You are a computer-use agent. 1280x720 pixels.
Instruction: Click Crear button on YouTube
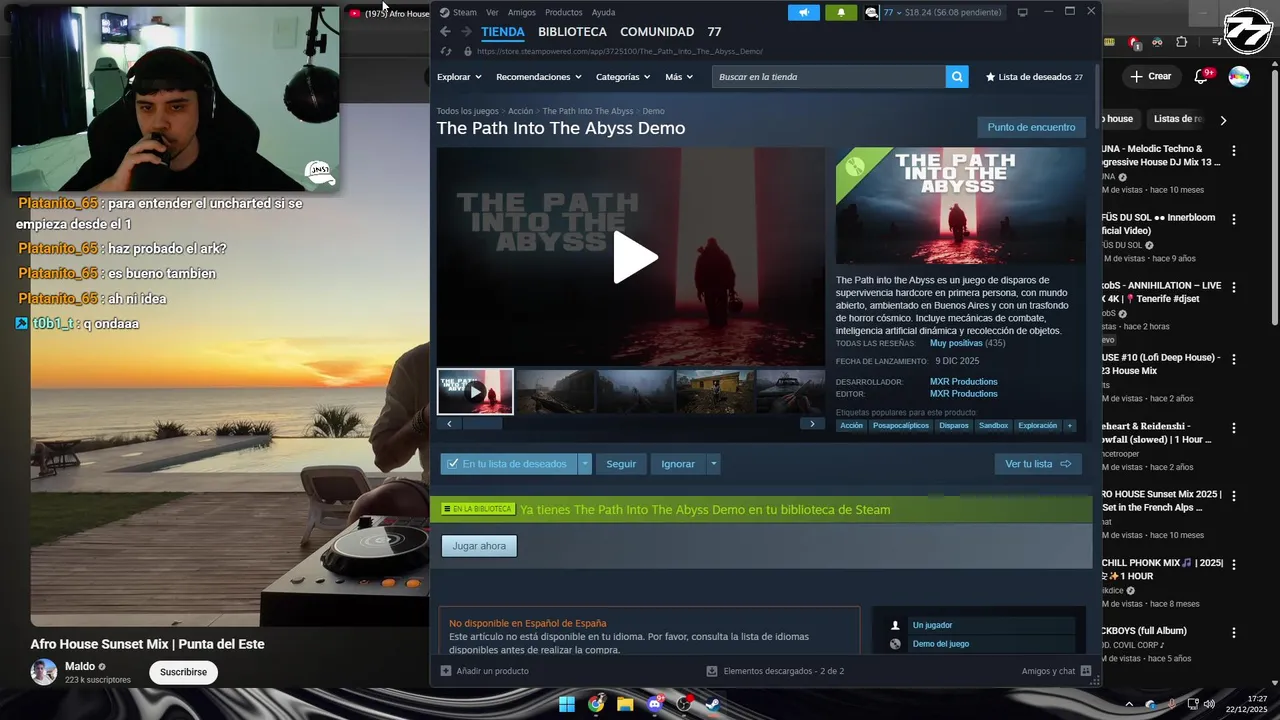[x=1151, y=76]
